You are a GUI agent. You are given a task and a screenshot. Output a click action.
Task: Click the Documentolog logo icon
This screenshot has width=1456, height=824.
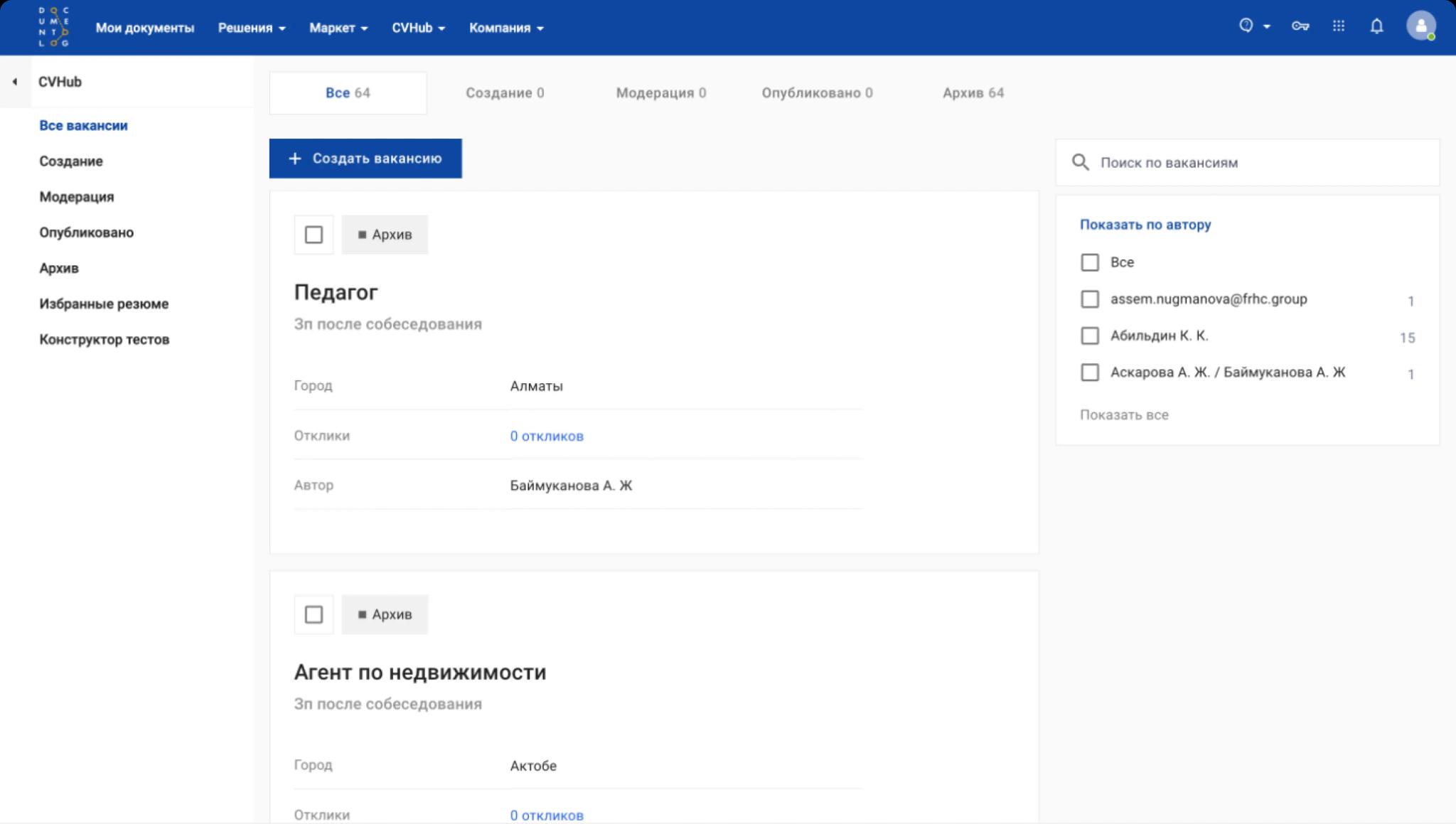[53, 27]
